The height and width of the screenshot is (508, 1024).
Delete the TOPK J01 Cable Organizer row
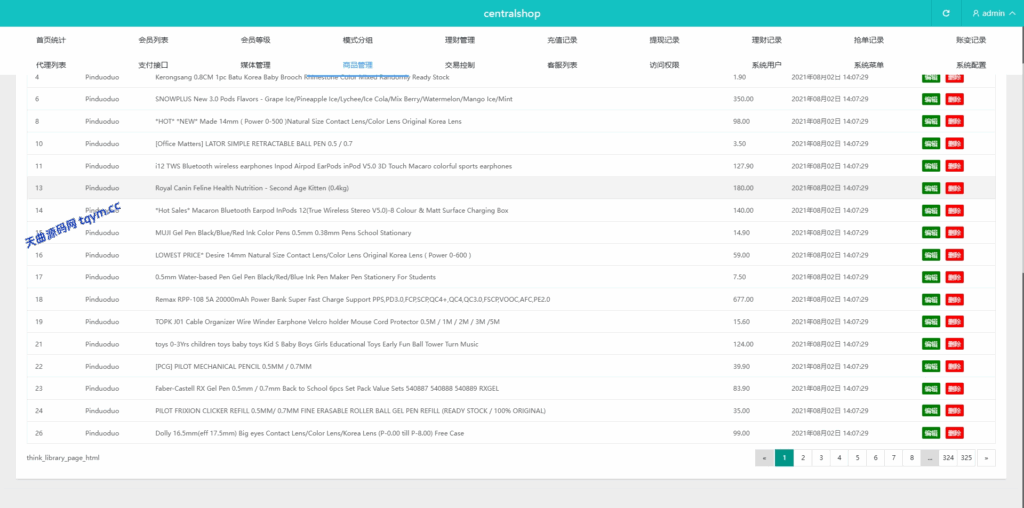[955, 322]
